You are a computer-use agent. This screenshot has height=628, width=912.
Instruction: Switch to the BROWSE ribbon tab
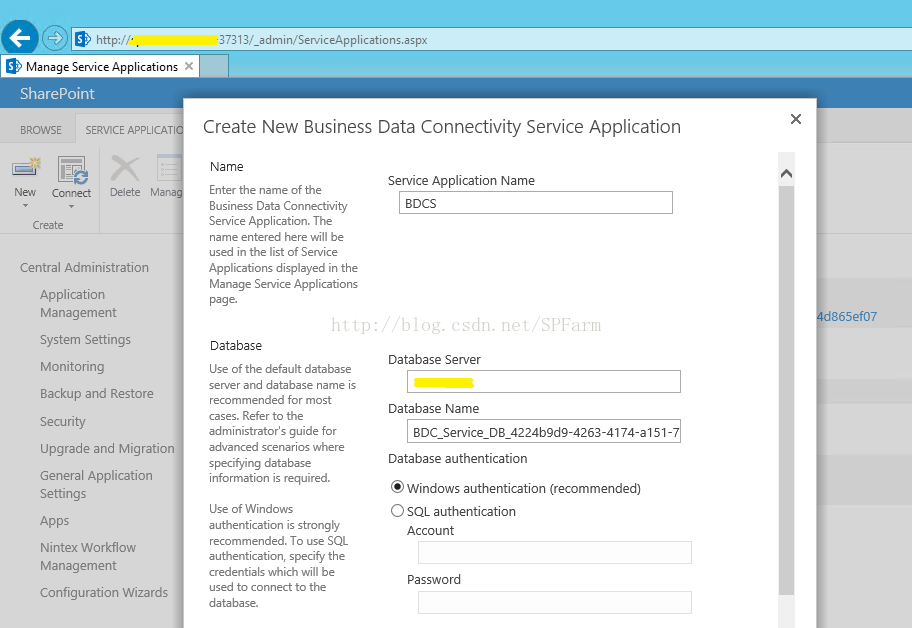(41, 130)
